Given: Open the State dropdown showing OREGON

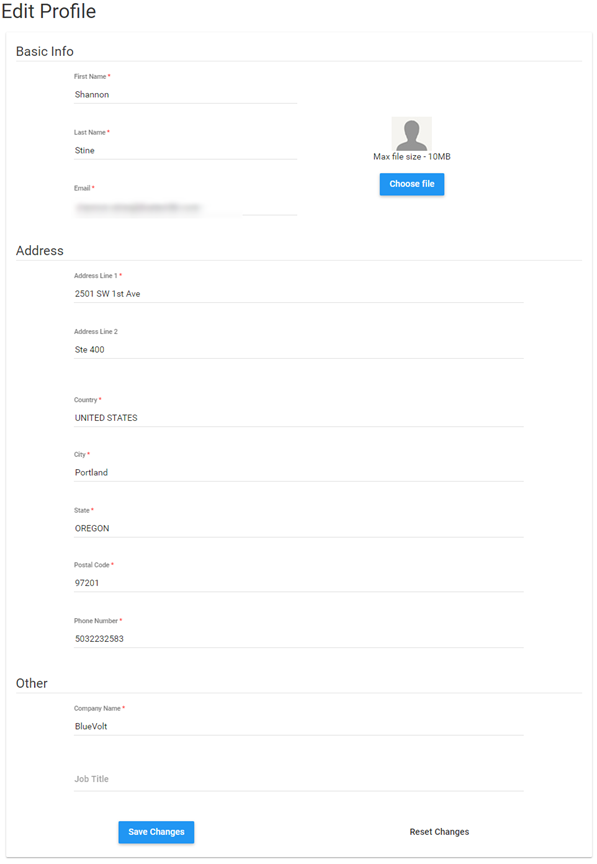Looking at the screenshot, I should [x=299, y=528].
